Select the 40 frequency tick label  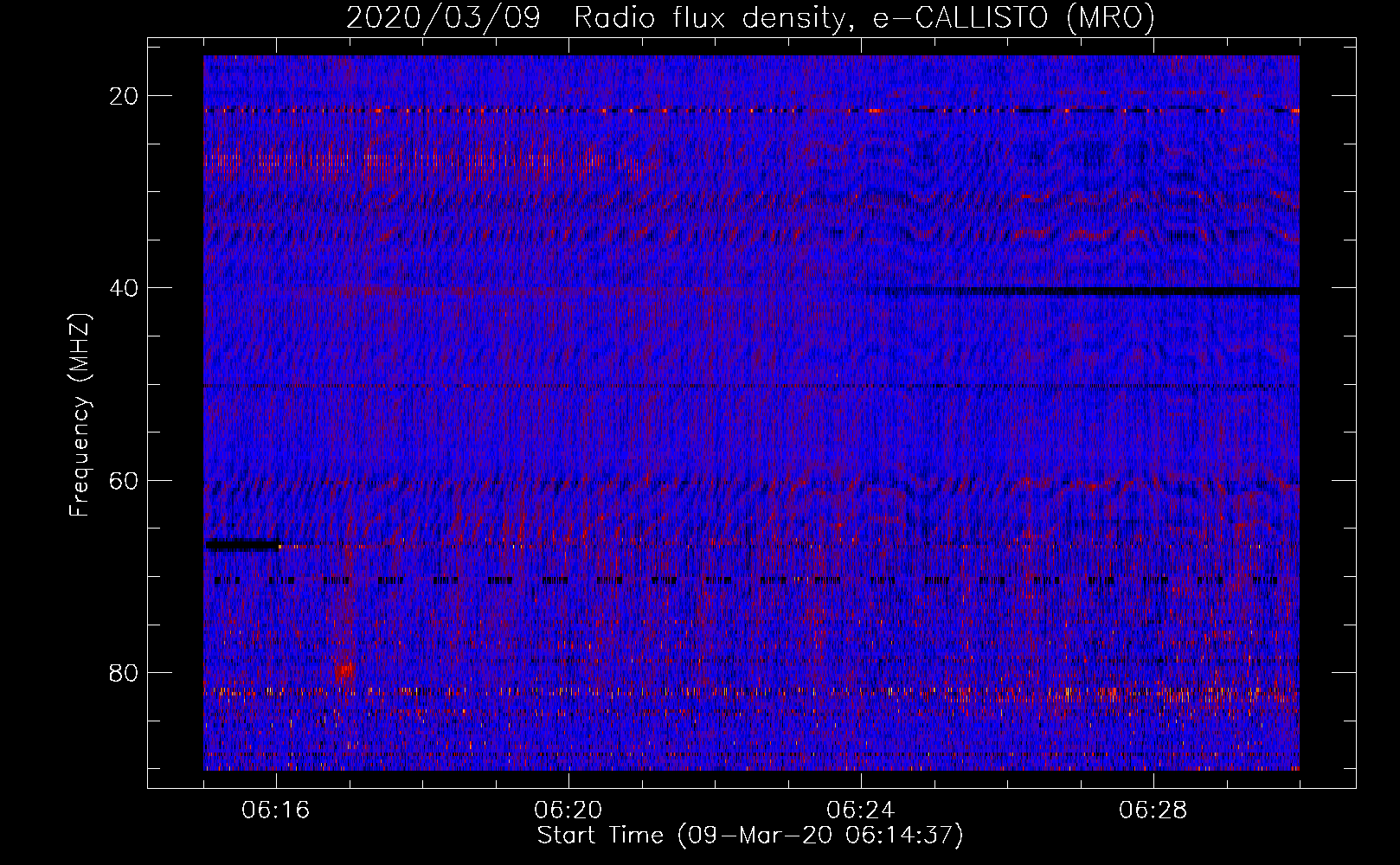coord(124,288)
